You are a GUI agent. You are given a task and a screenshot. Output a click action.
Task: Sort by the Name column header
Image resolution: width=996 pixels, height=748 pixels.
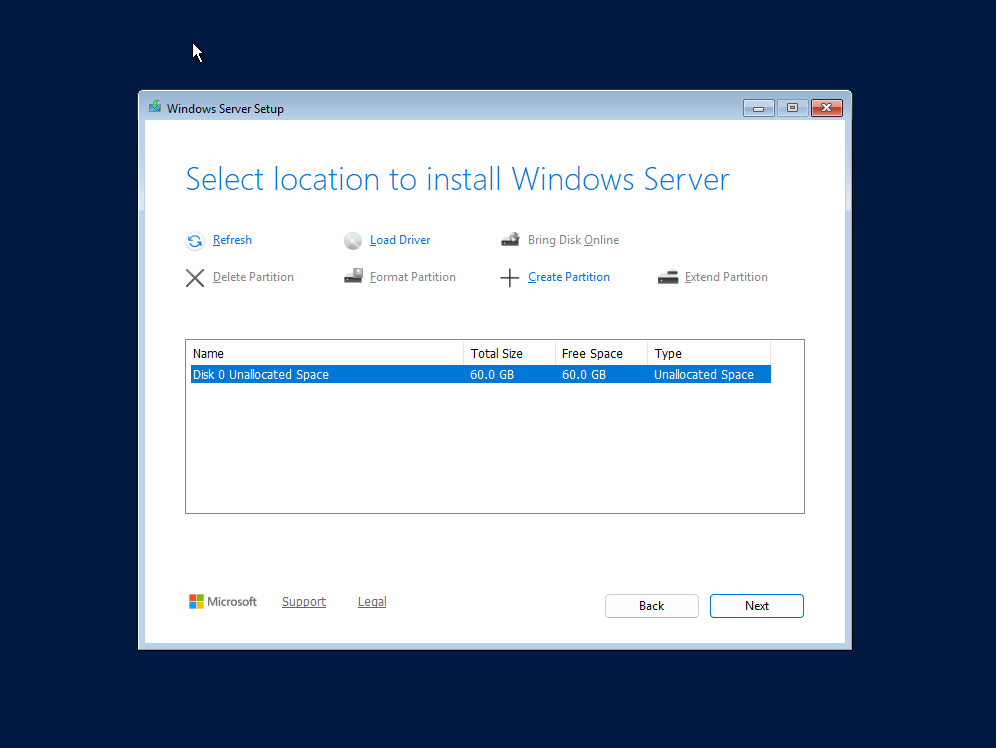point(325,354)
